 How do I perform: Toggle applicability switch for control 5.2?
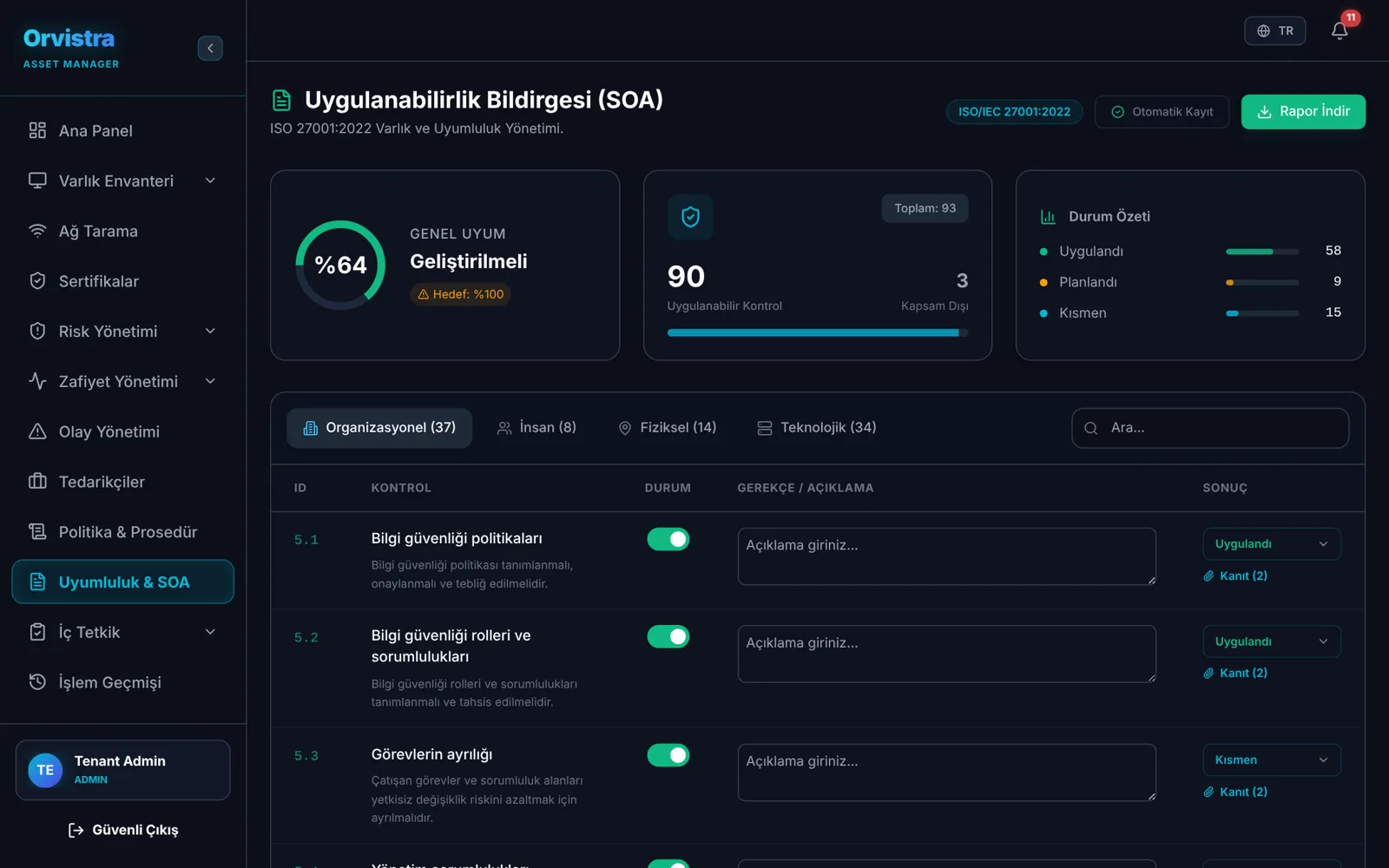pyautogui.click(x=668, y=636)
